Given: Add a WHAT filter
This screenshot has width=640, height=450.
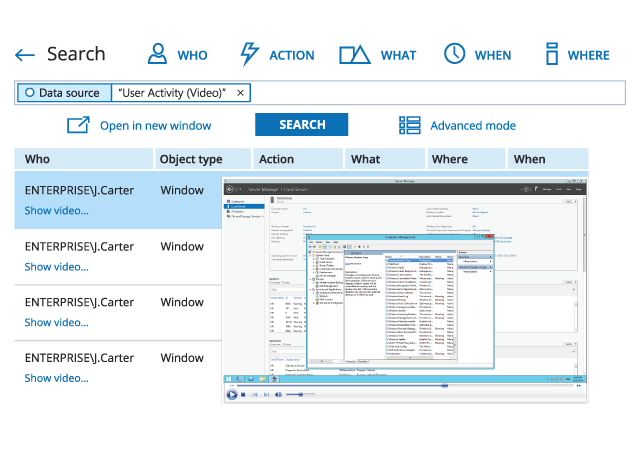Looking at the screenshot, I should [378, 55].
